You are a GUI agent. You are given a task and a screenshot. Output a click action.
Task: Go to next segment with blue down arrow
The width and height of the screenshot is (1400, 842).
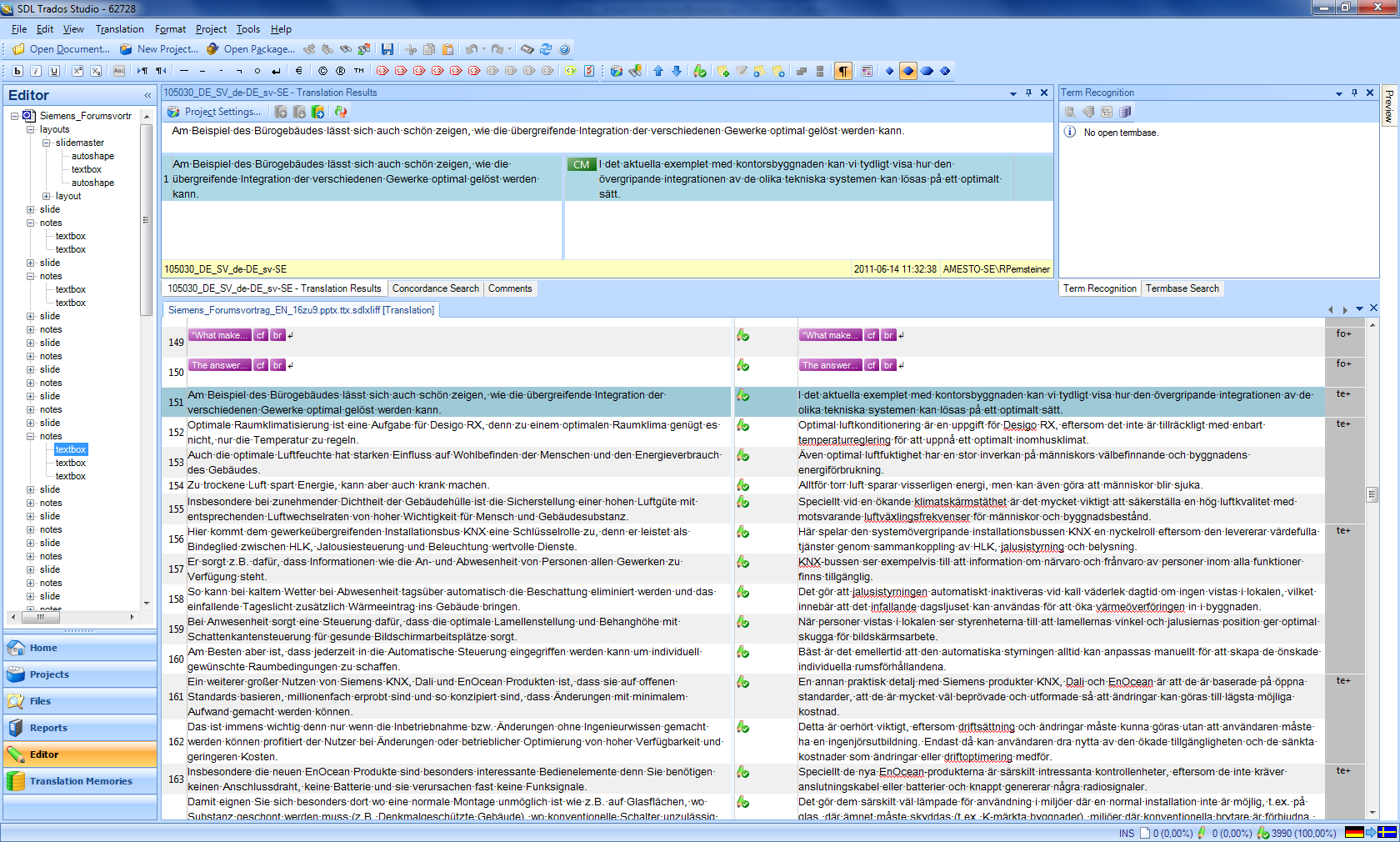[x=677, y=71]
